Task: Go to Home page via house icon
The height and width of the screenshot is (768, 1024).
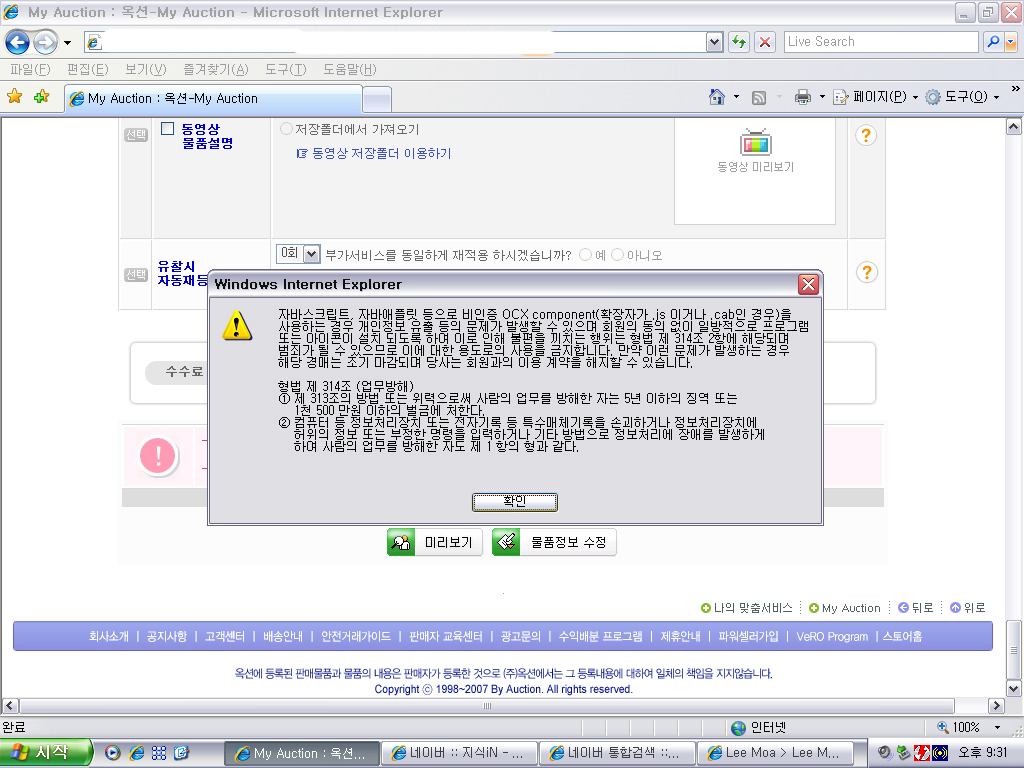Action: click(x=716, y=97)
